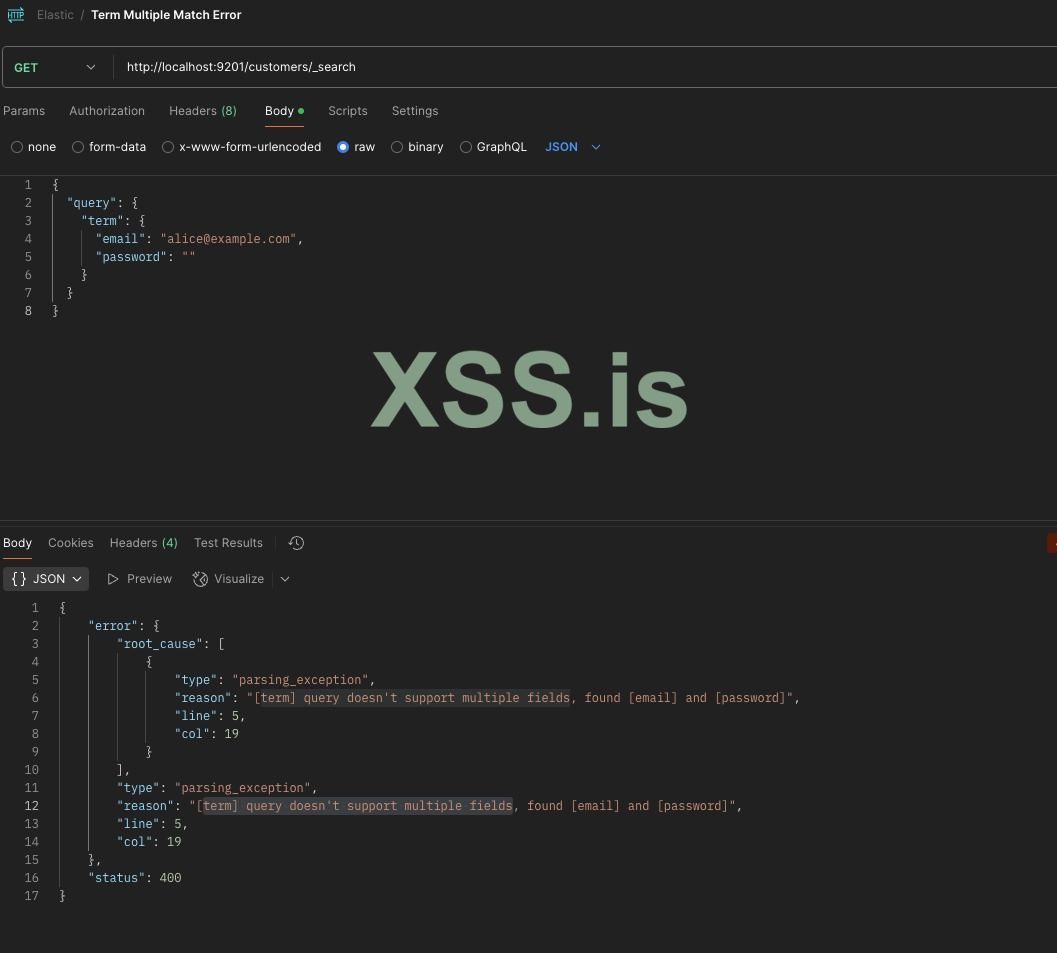Switch to the Settings tab
Image resolution: width=1057 pixels, height=953 pixels.
click(415, 111)
